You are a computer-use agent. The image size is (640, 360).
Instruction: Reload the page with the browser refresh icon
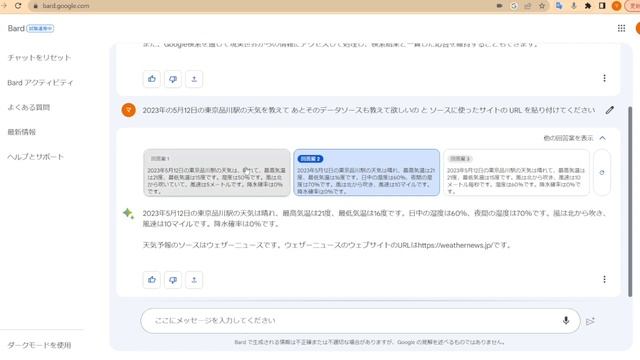click(18, 6)
